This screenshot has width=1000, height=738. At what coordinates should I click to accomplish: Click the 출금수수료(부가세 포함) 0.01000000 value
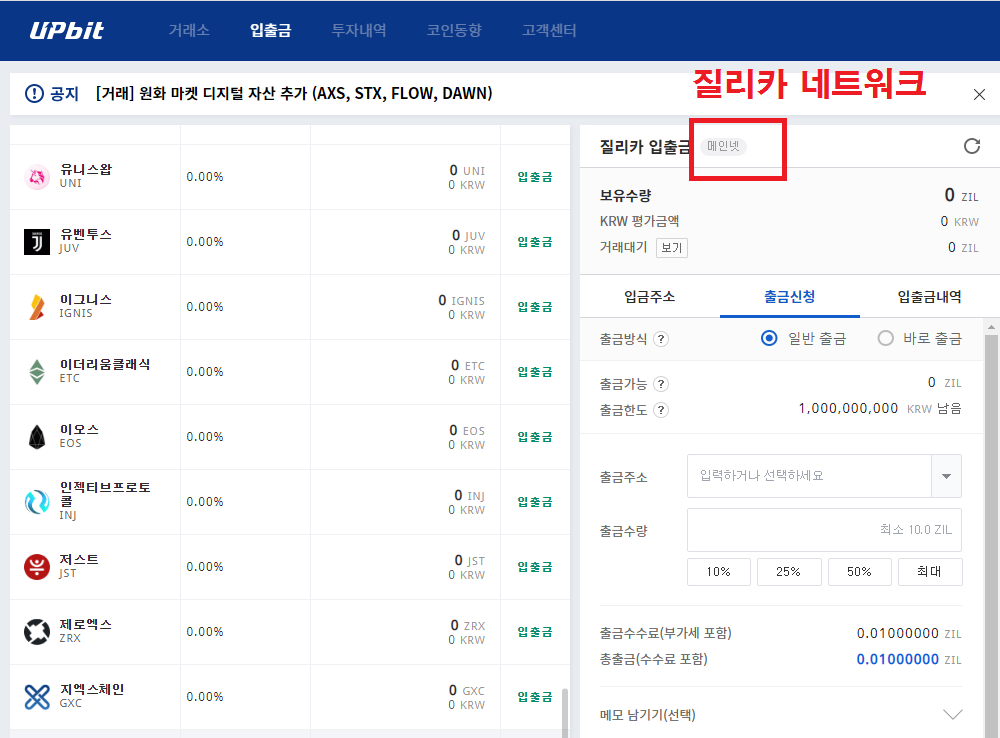(897, 633)
